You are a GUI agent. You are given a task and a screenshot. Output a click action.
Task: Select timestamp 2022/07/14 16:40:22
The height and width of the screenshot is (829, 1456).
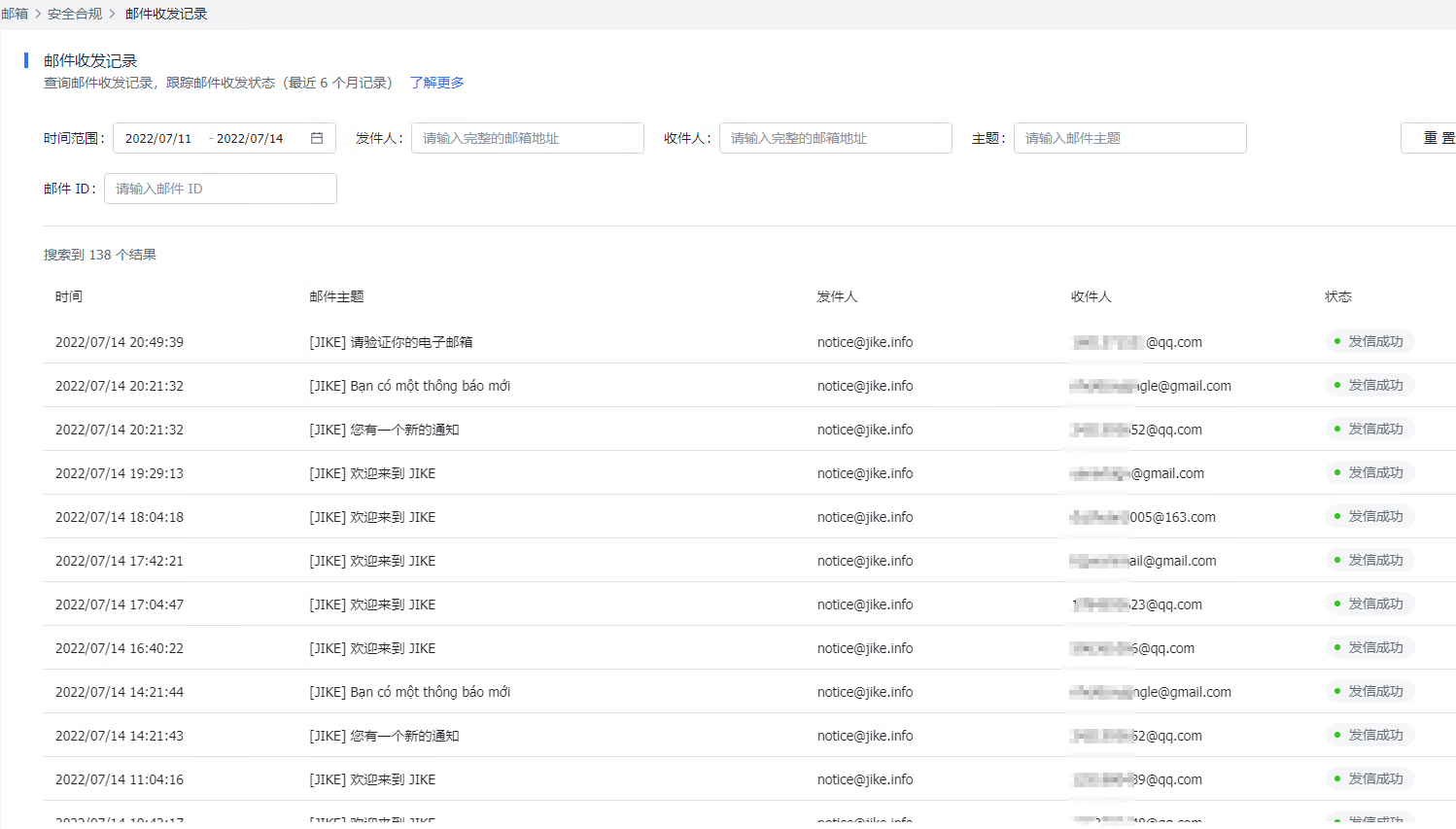click(120, 648)
